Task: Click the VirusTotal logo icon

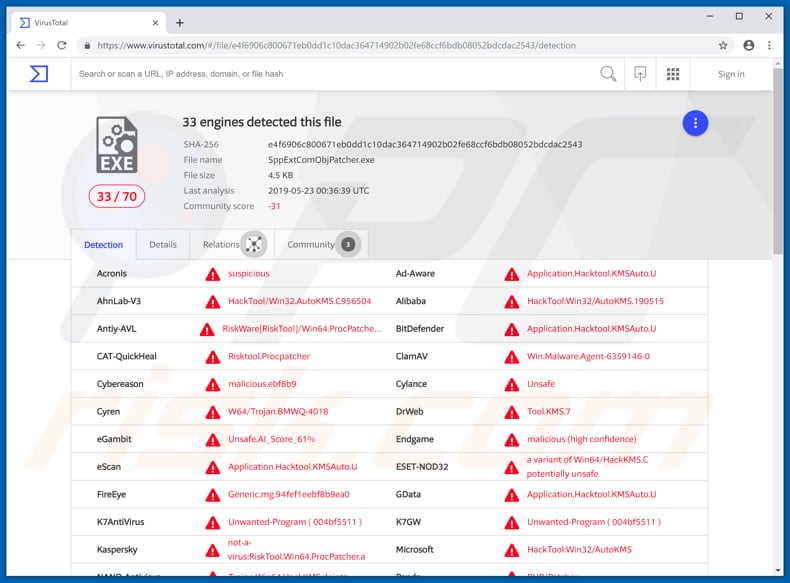Action: click(x=39, y=74)
